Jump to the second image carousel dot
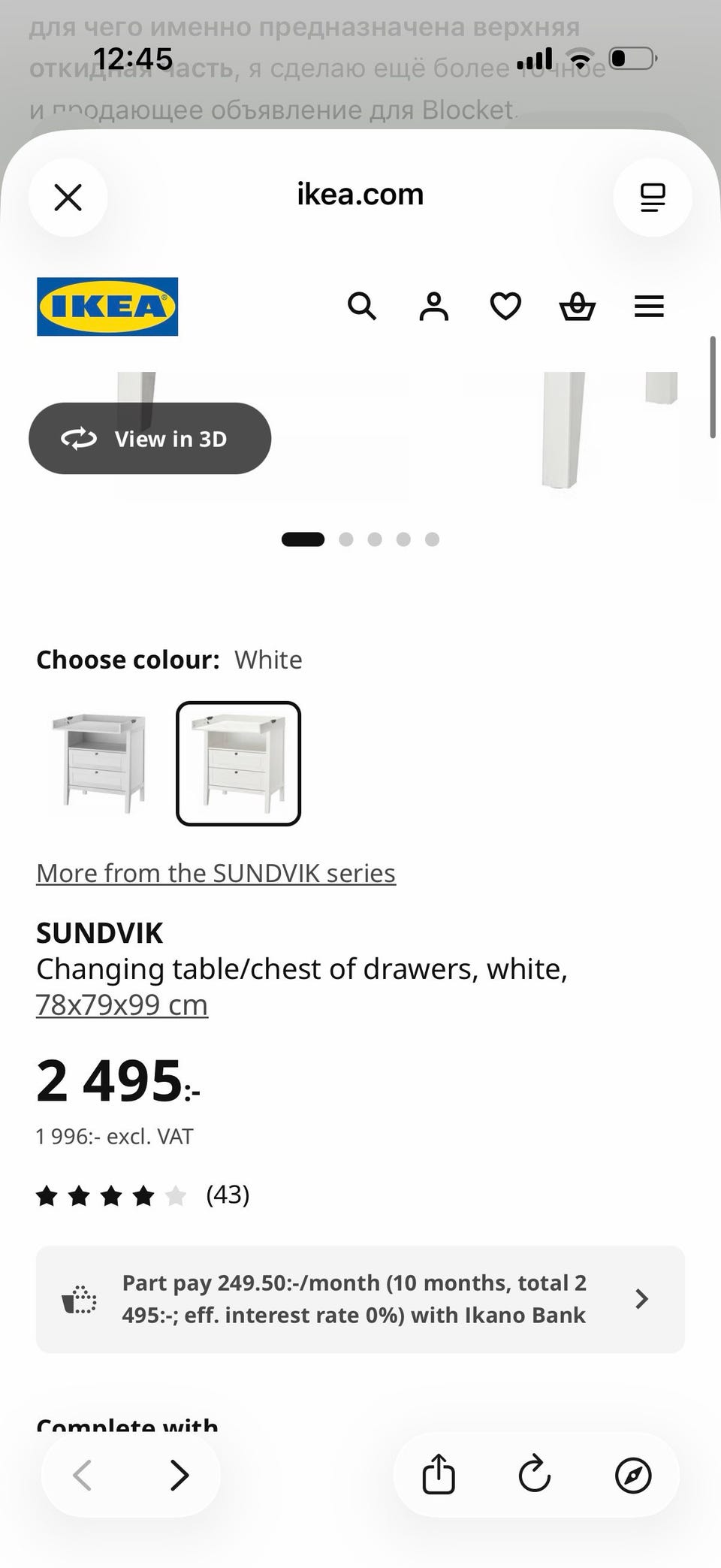This screenshot has height=1568, width=721. point(345,539)
